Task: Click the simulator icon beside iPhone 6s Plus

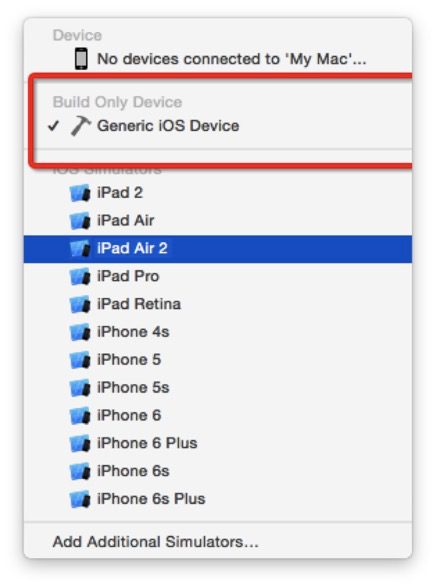Action: 80,499
